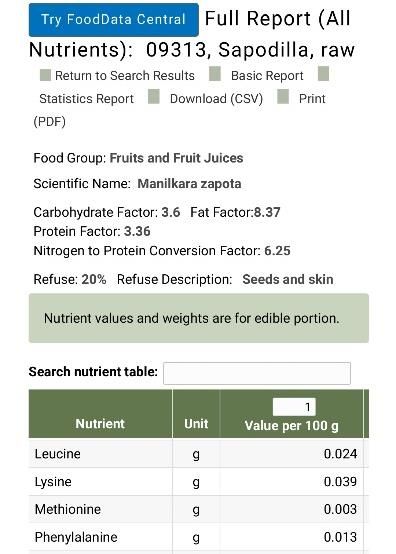Select the Methionine table row

pyautogui.click(x=199, y=509)
